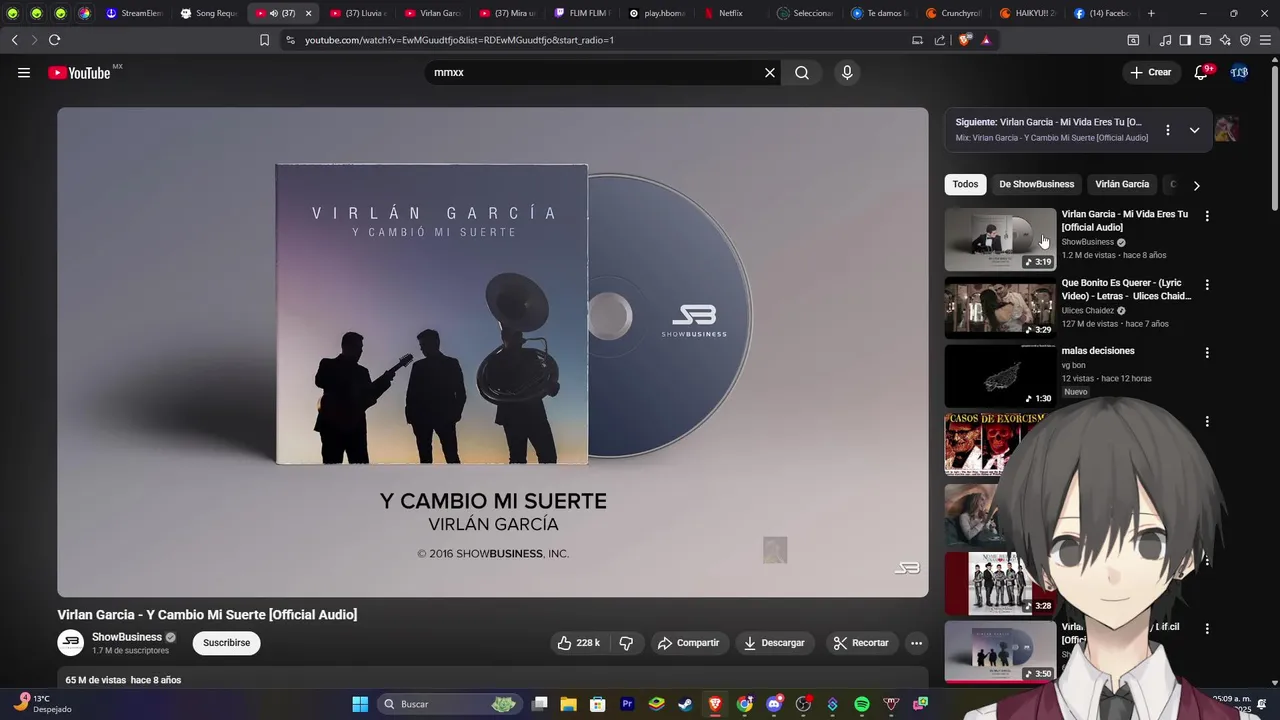The height and width of the screenshot is (720, 1280).
Task: Dislike the video with thumbs down
Action: [626, 643]
